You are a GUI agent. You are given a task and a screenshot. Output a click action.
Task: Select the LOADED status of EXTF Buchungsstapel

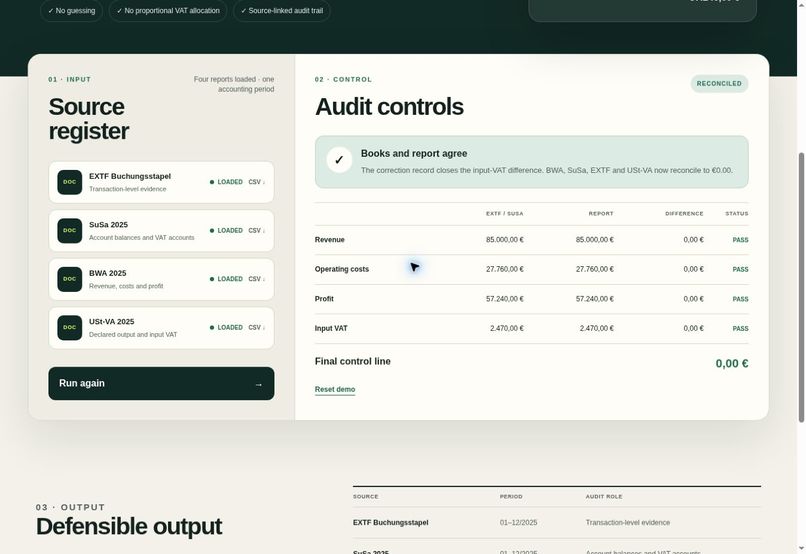coord(226,182)
